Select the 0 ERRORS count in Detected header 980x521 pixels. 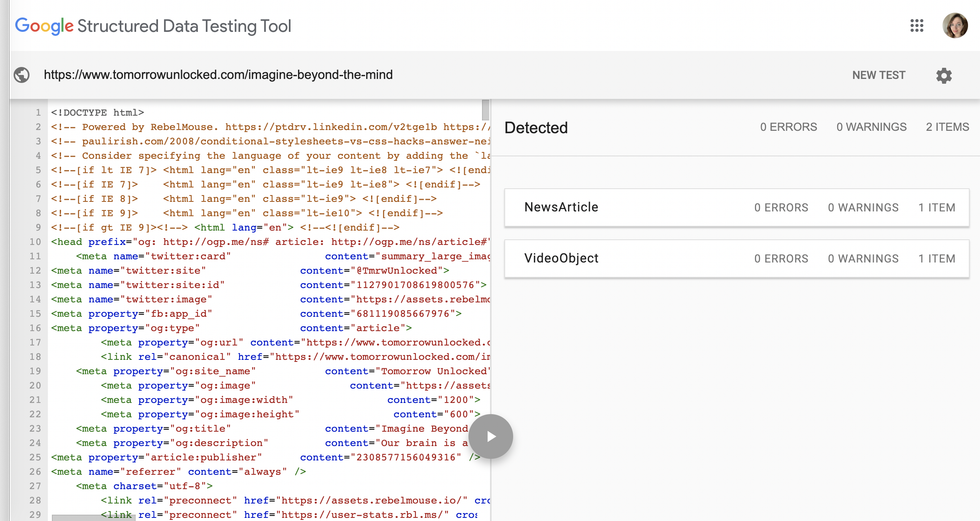coord(788,127)
